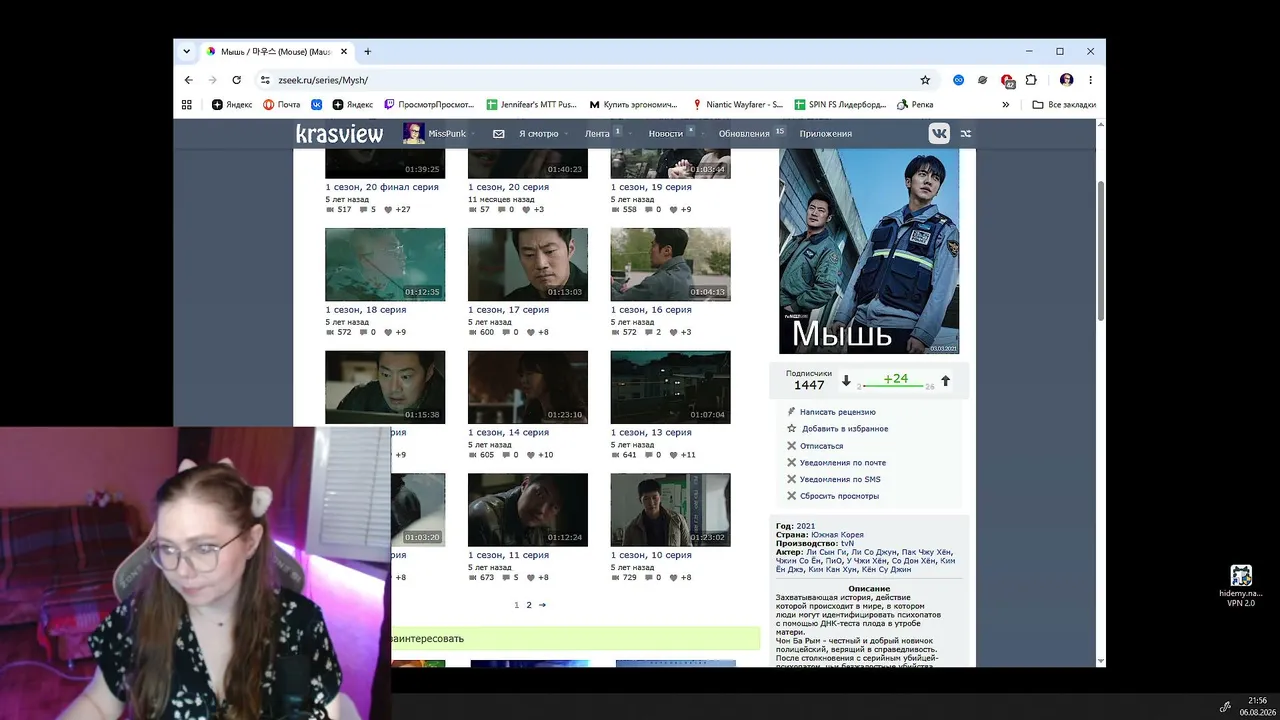
Task: Click the browser back arrow
Action: [x=189, y=80]
